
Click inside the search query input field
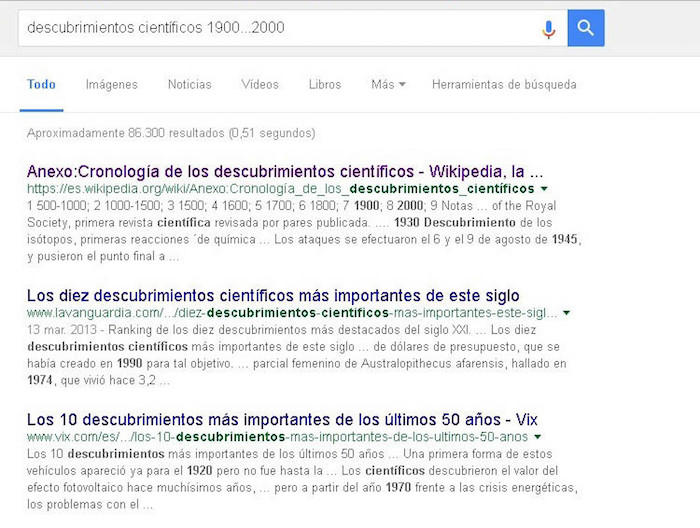point(270,28)
